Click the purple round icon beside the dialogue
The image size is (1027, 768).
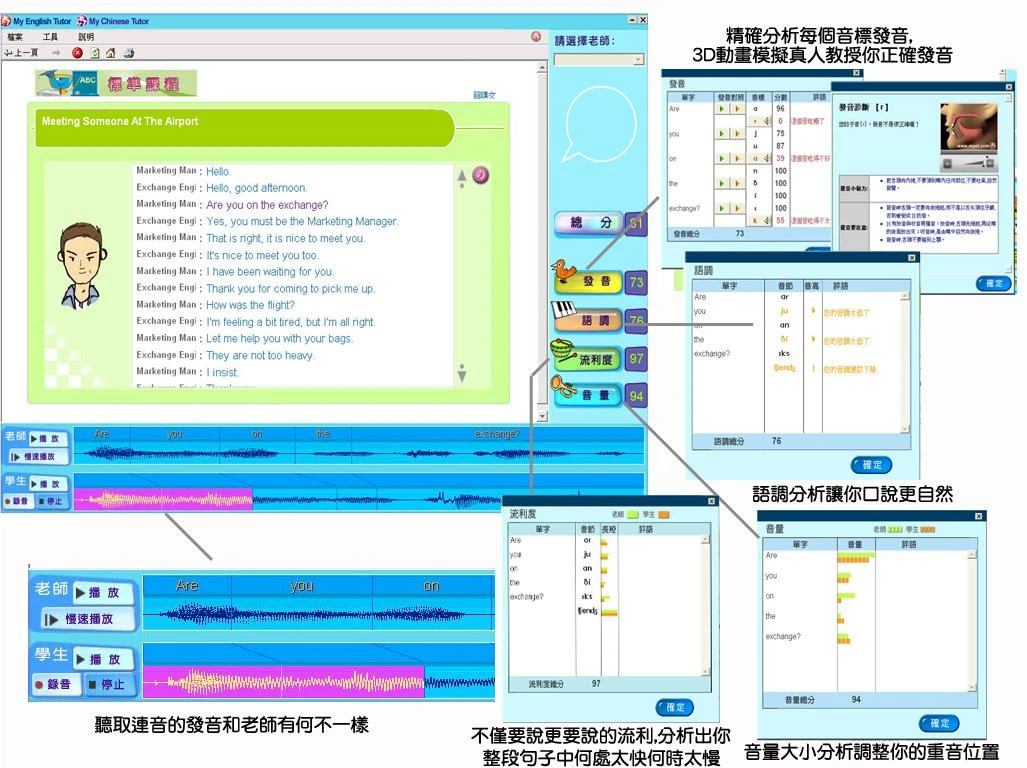click(x=481, y=175)
